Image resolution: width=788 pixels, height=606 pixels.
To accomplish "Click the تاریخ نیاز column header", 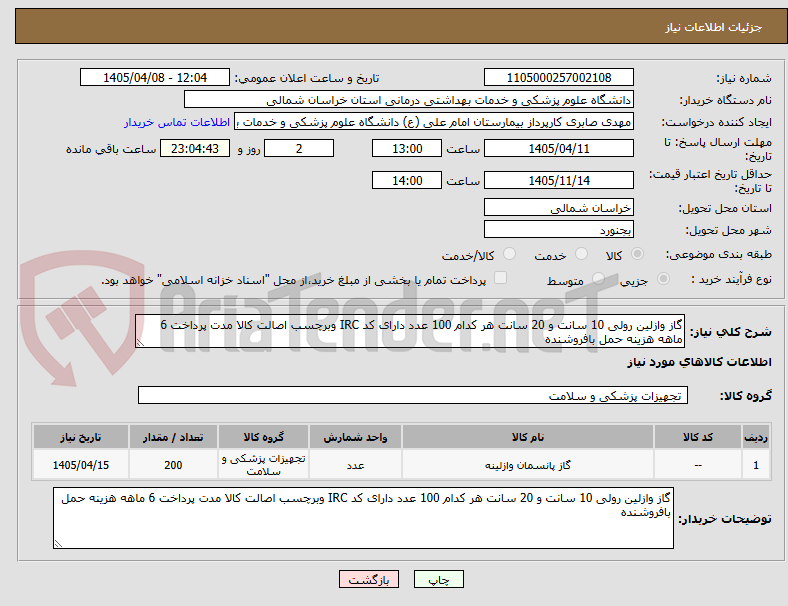I will [x=81, y=437].
